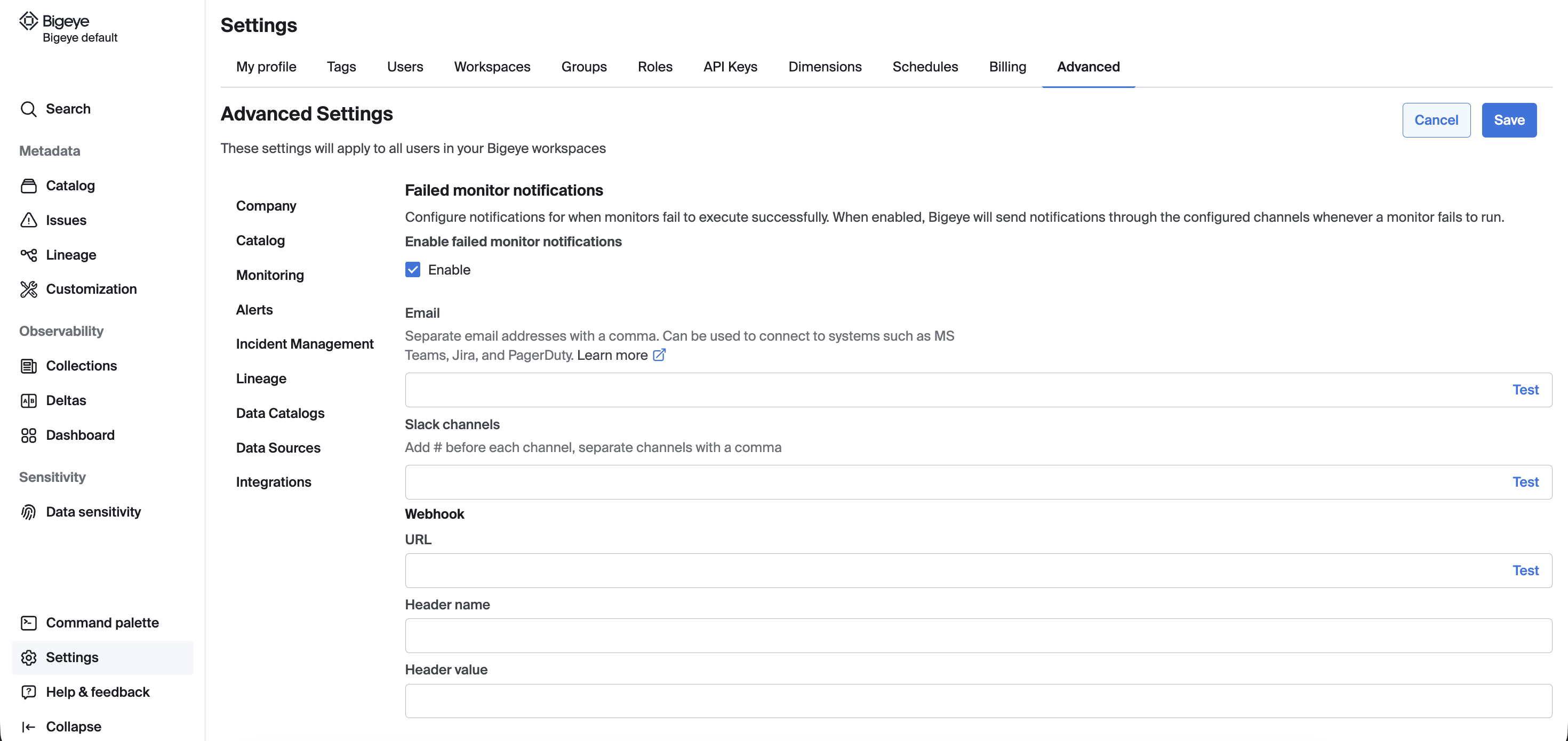Open Search in the sidebar
The width and height of the screenshot is (1568, 741).
point(68,109)
